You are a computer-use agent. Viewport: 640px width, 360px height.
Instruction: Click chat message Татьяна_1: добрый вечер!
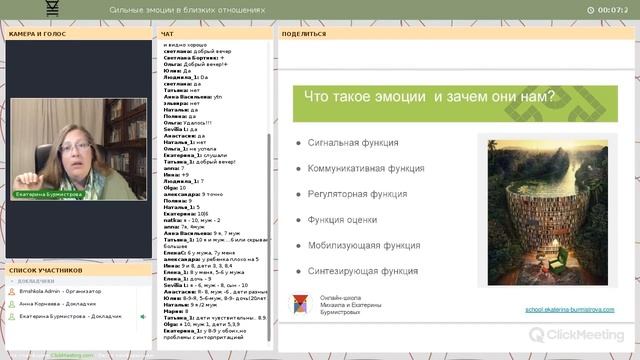pyautogui.click(x=199, y=162)
